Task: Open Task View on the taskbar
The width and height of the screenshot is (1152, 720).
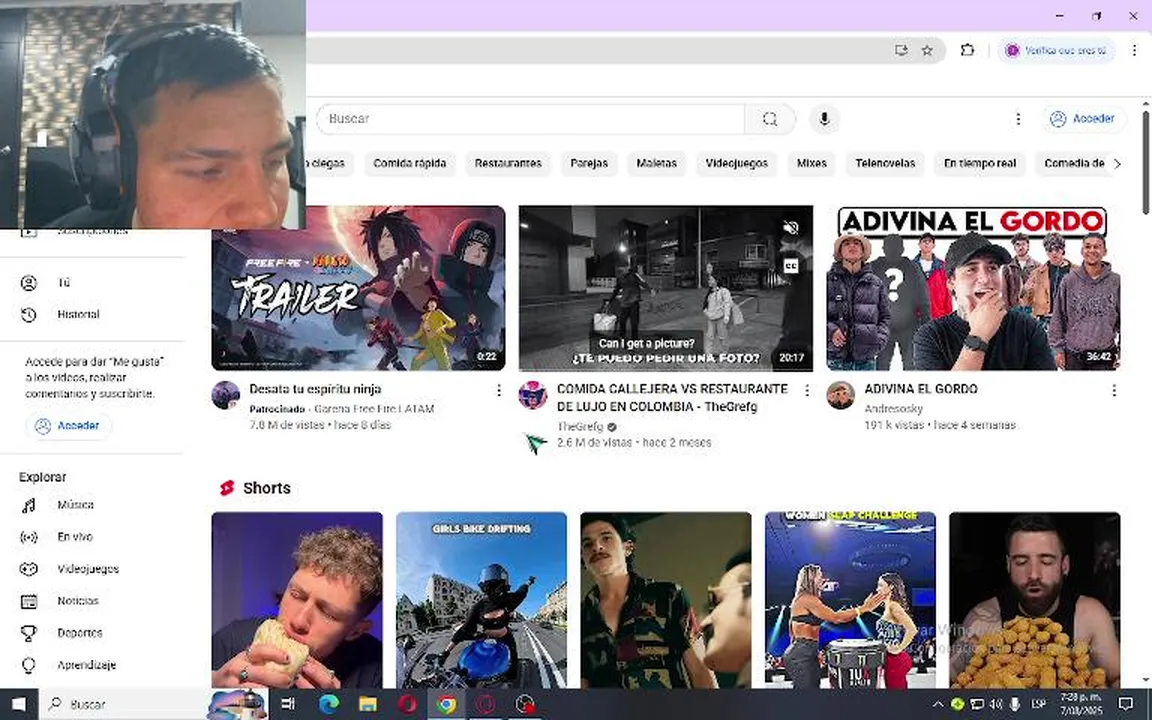Action: 288,705
